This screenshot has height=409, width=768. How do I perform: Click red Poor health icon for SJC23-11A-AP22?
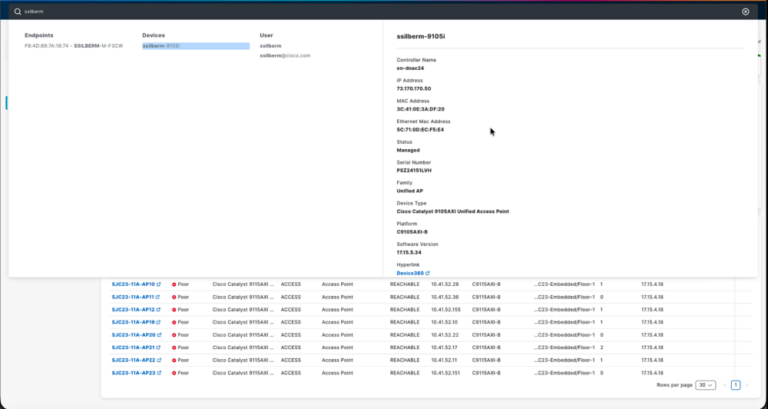tap(174, 361)
